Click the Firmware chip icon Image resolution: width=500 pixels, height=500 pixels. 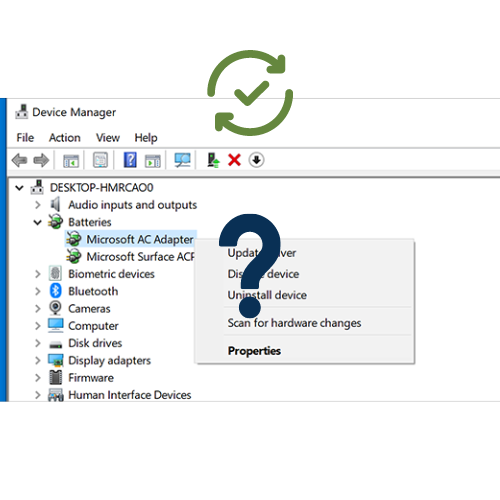[x=55, y=377]
